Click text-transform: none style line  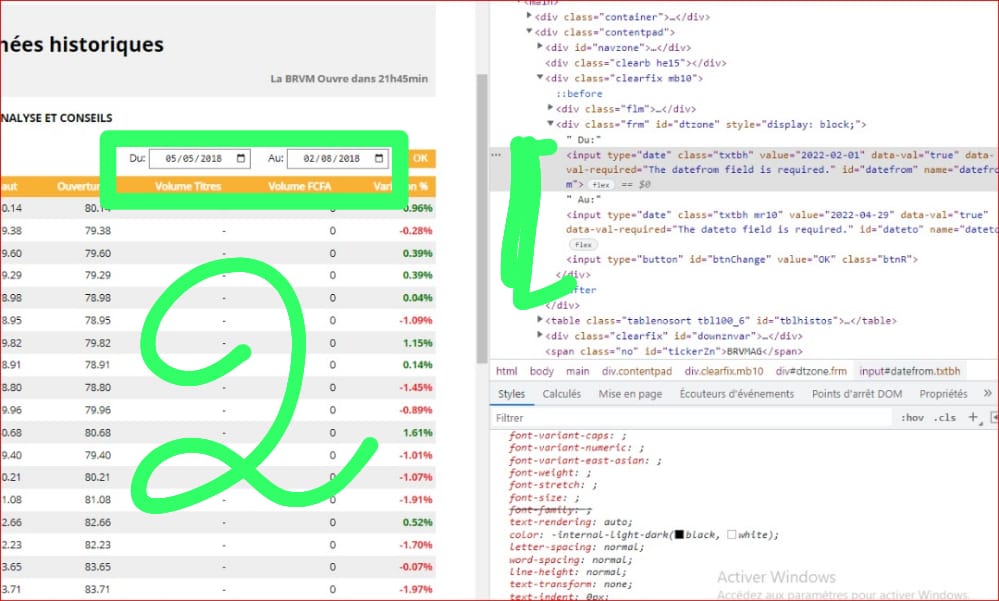click(570, 584)
